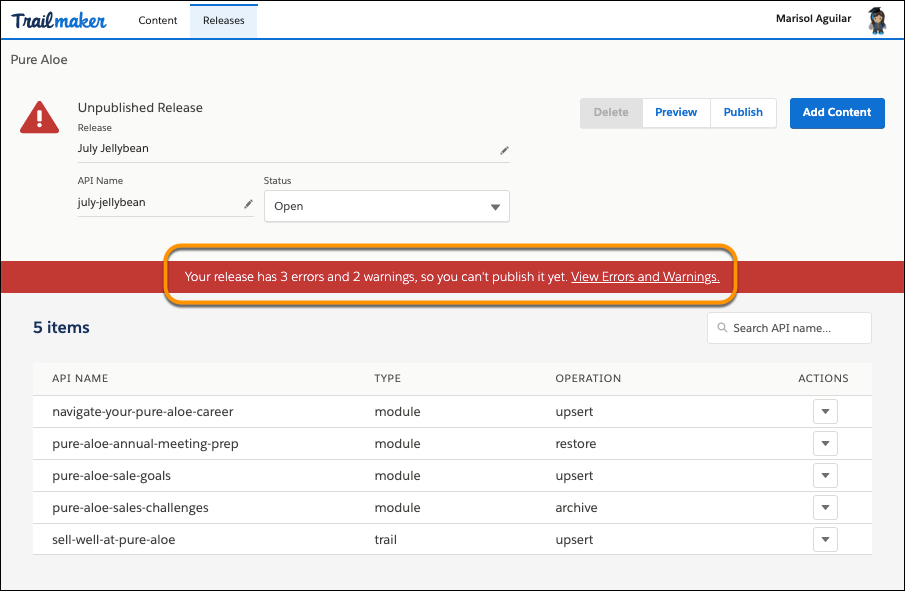Select pure-aloe-sale-goals API name

tap(111, 476)
